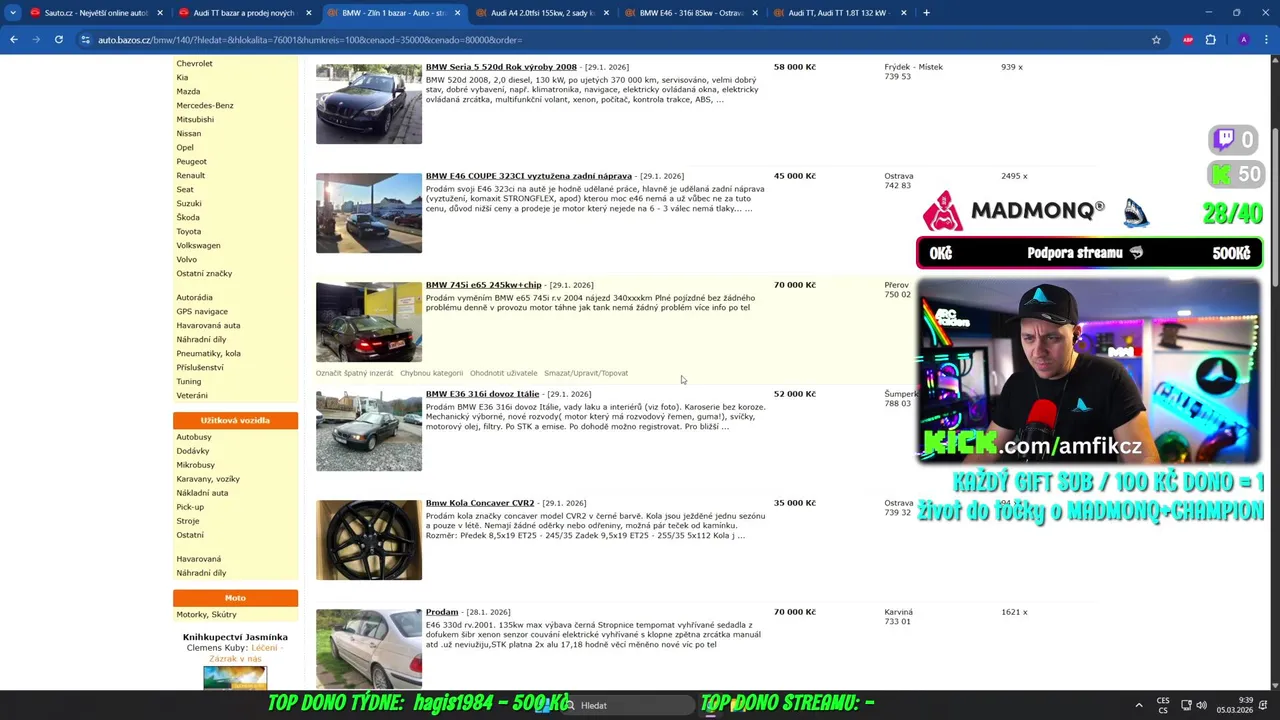
Task: View the E46 Coupe photo thumbnail
Action: pyautogui.click(x=369, y=213)
